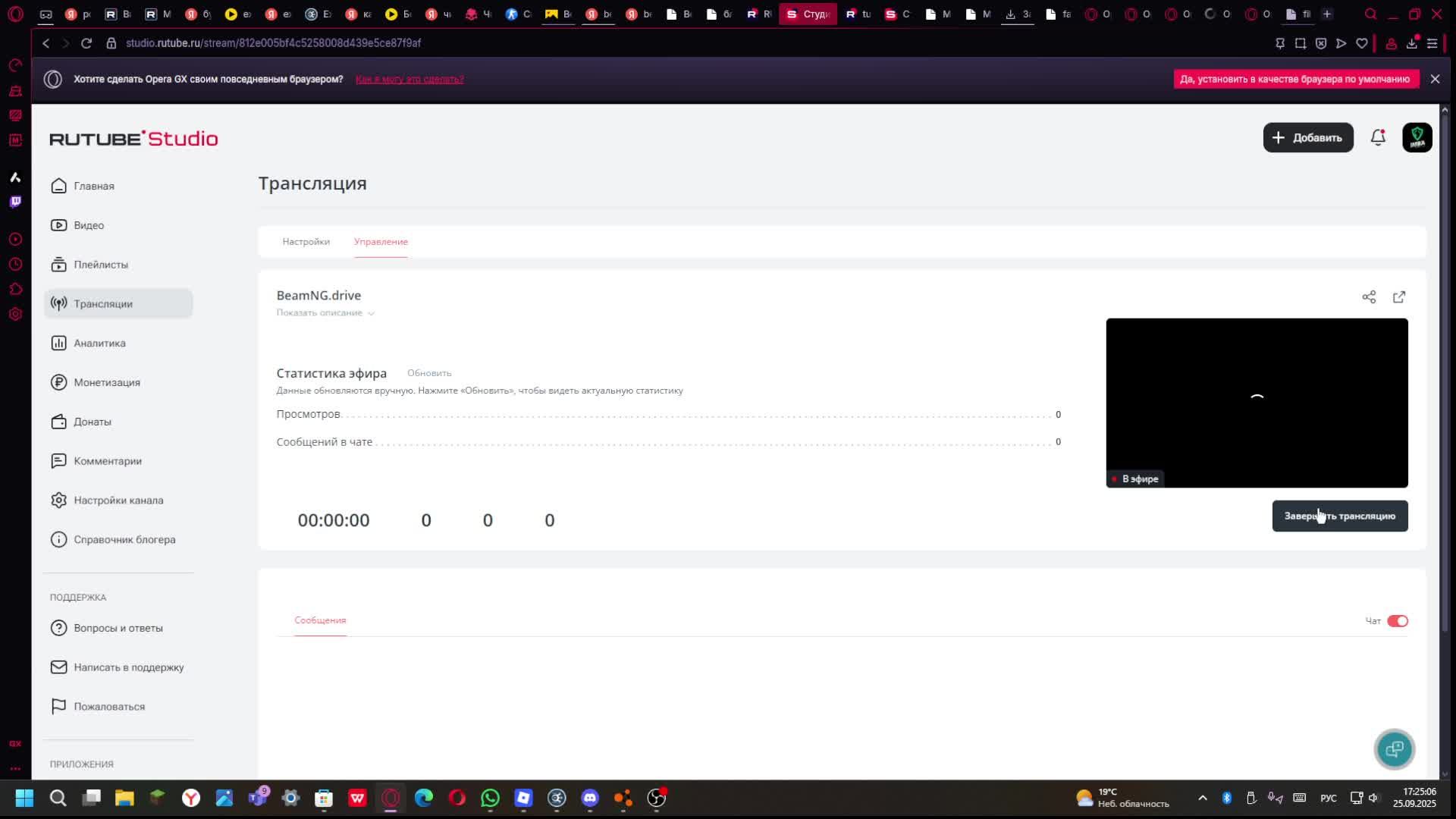
Task: Open Discord from the Windows taskbar
Action: point(590,798)
